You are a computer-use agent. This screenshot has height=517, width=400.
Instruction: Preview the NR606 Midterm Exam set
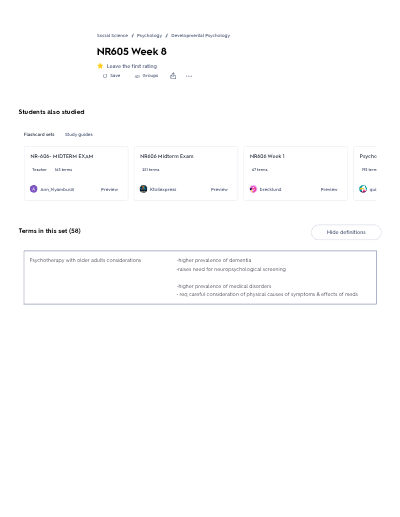(219, 189)
